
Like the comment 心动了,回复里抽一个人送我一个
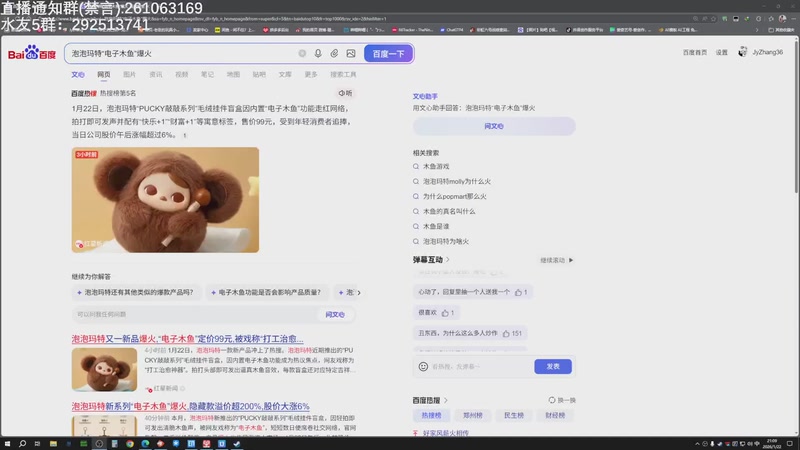tap(518, 292)
